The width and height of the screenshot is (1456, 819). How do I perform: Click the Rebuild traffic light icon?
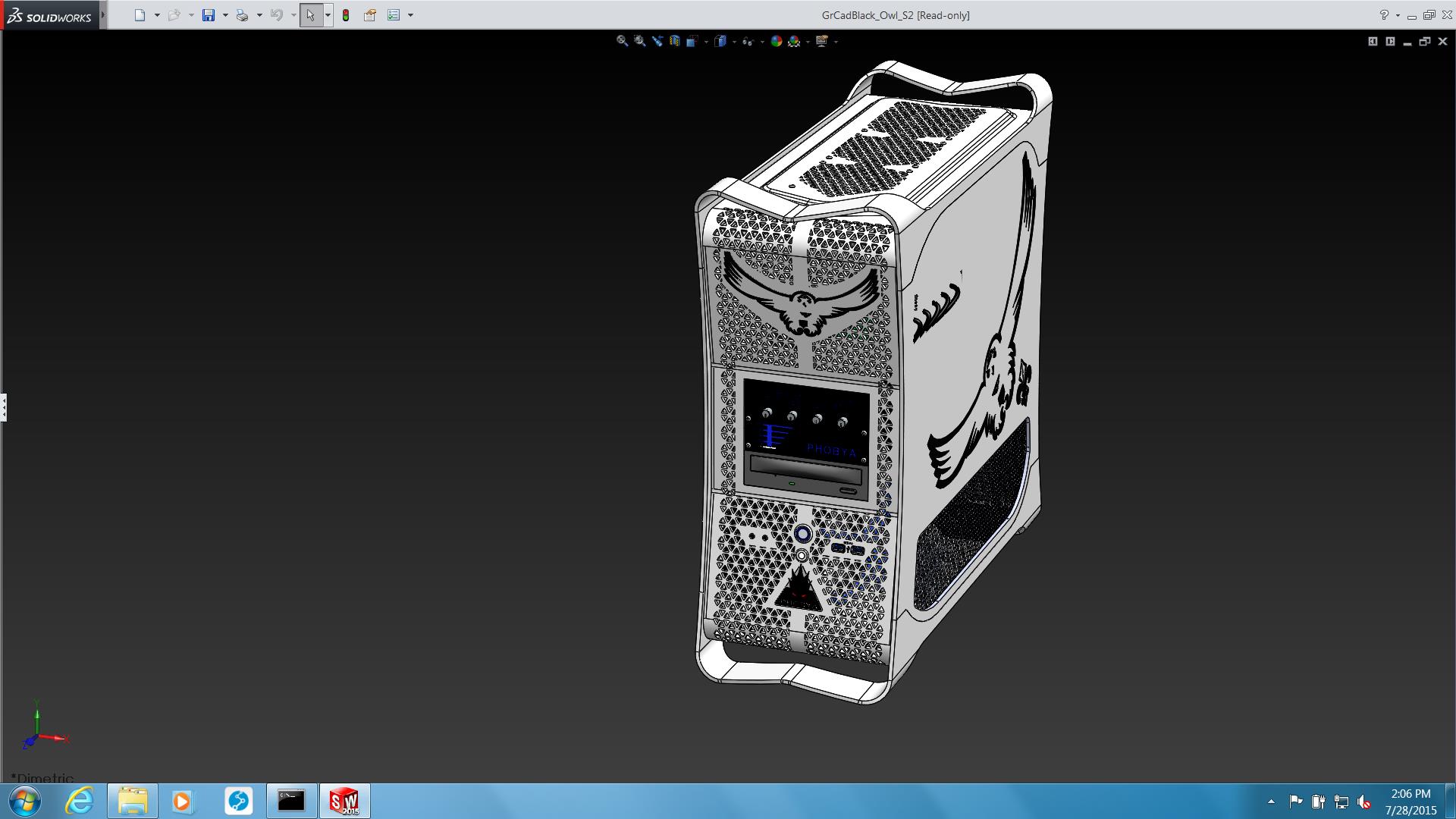(346, 15)
